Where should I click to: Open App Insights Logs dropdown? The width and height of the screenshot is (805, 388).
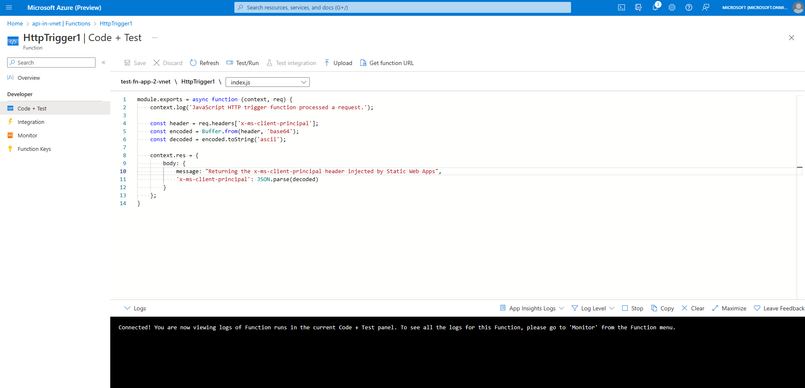click(x=532, y=308)
